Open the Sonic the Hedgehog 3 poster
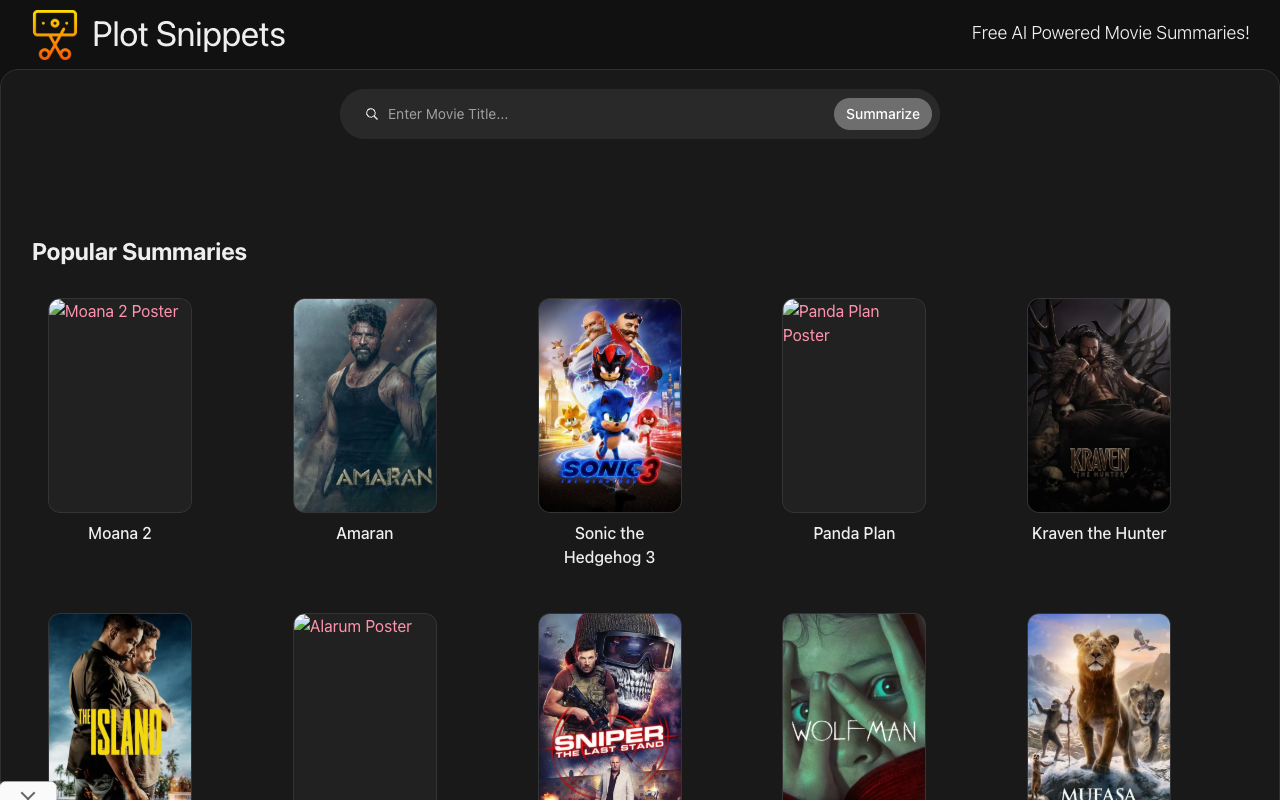 (610, 405)
